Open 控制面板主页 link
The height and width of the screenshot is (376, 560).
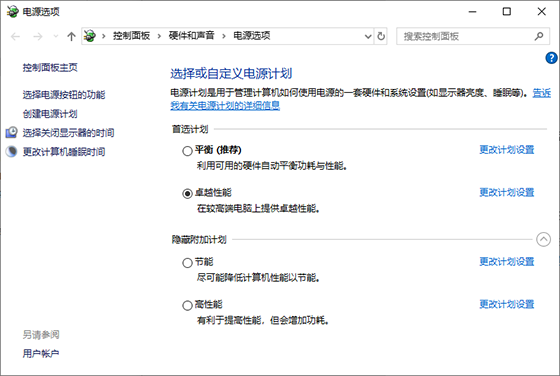[x=50, y=67]
